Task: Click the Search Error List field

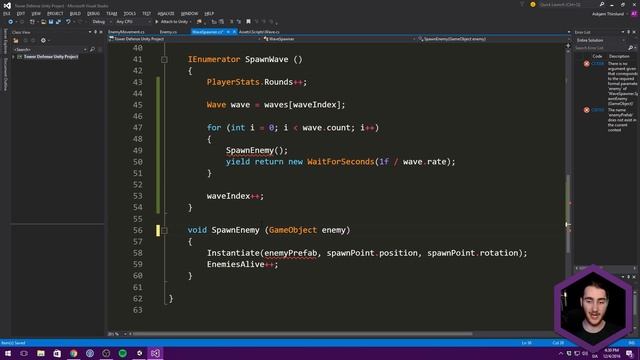Action: click(602, 48)
